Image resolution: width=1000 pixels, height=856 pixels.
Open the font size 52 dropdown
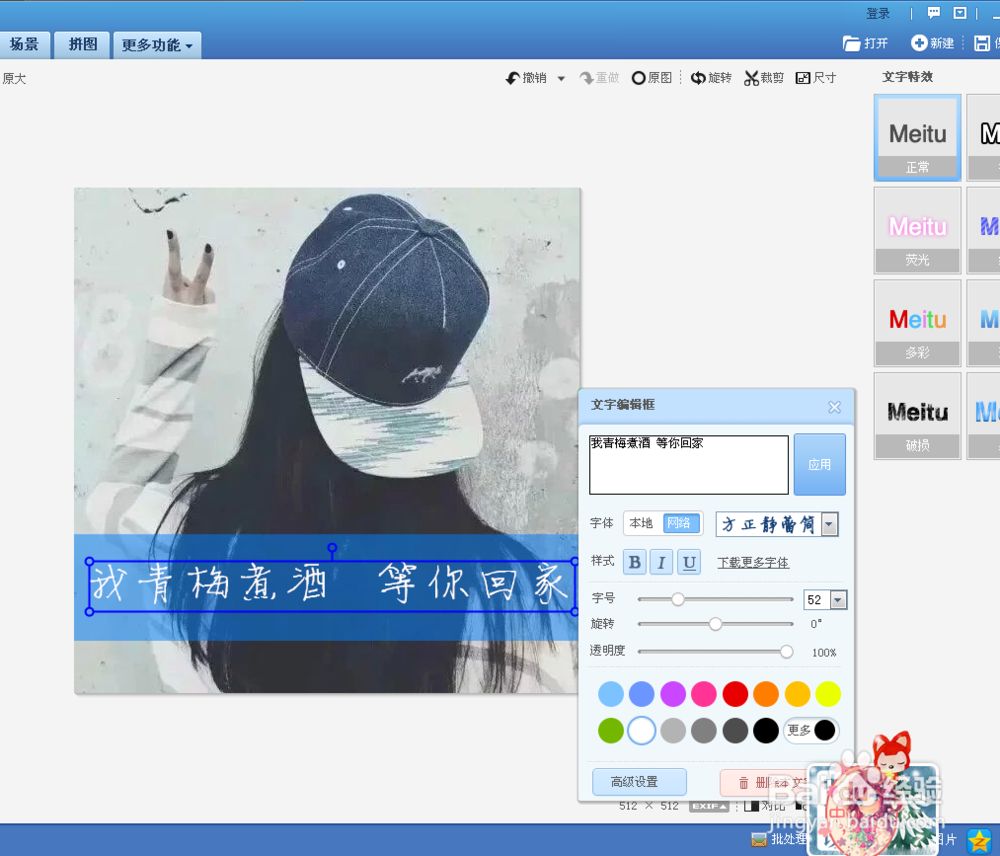click(x=837, y=598)
